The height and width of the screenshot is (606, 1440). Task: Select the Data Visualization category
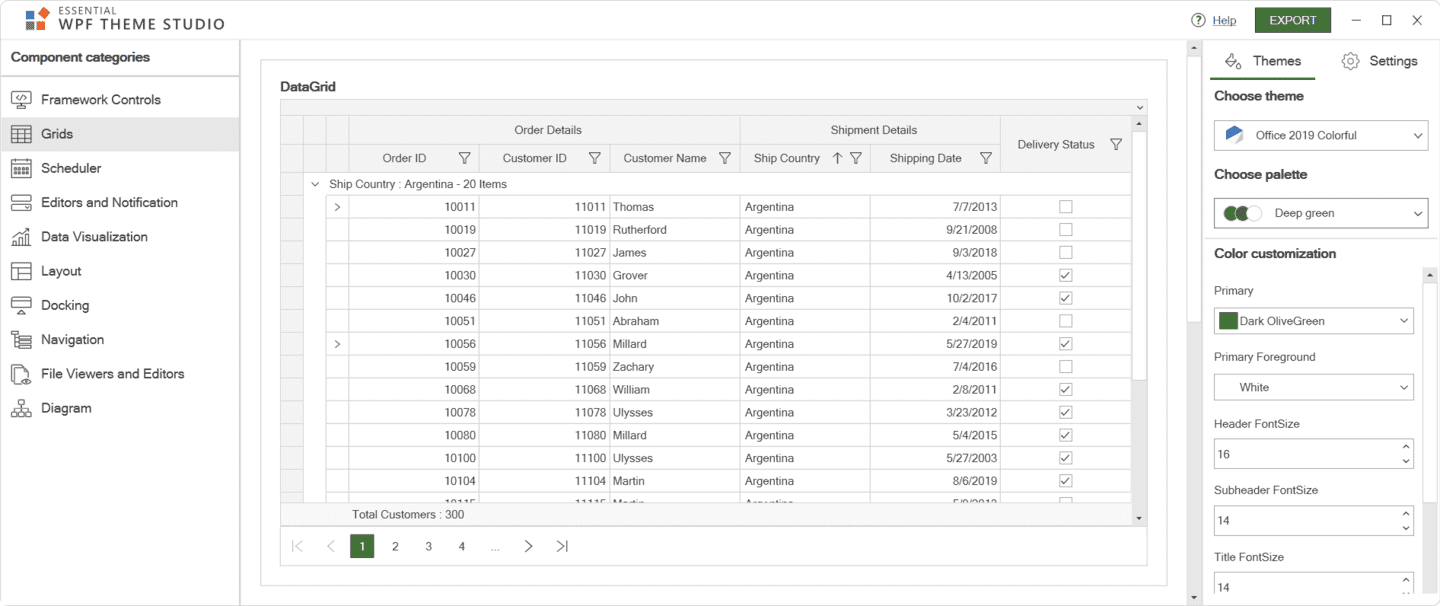[x=93, y=237]
